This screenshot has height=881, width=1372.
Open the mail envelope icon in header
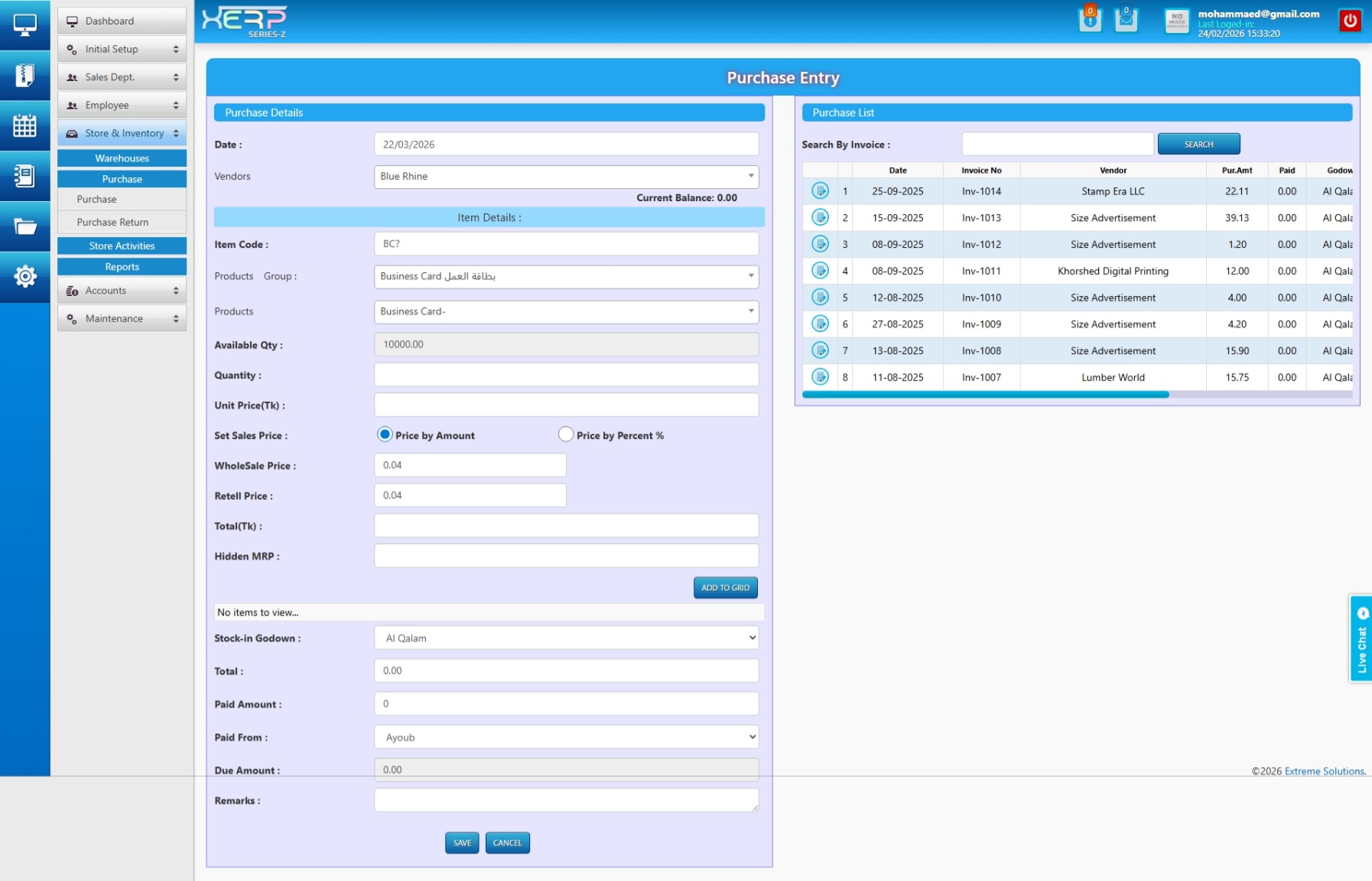[x=1126, y=20]
